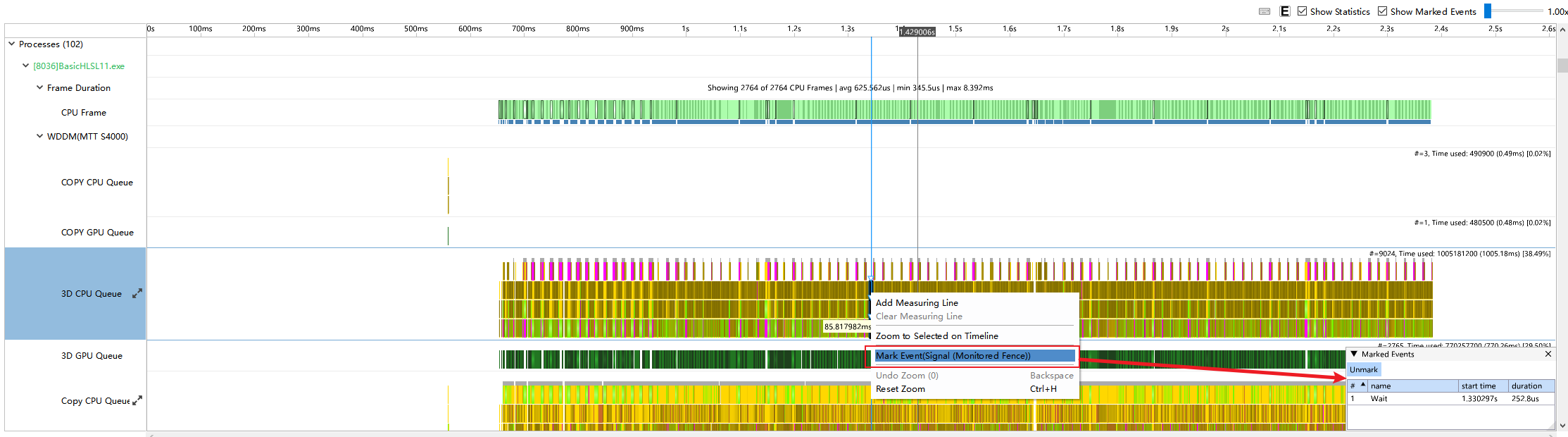Adjust the 1.00x zoom slider handle
This screenshot has height=437, width=1568.
point(1488,11)
